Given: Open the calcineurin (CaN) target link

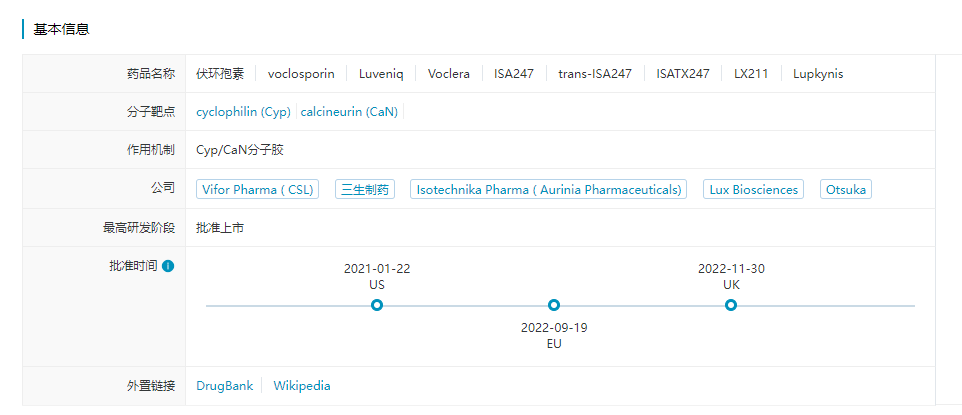Looking at the screenshot, I should point(349,112).
